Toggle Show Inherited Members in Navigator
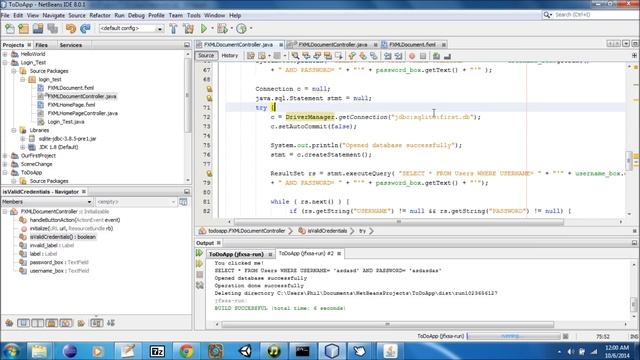The image size is (640, 360). [x=9, y=323]
